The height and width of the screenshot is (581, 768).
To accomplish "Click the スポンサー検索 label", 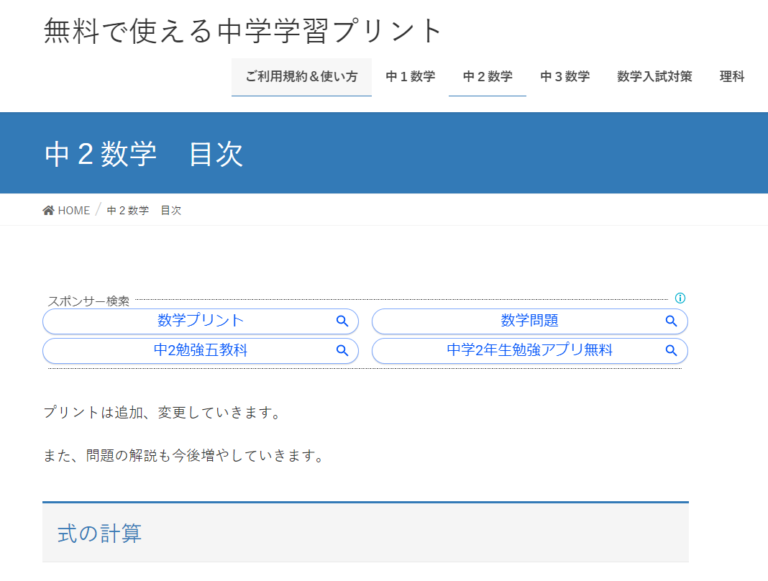I will (89, 301).
